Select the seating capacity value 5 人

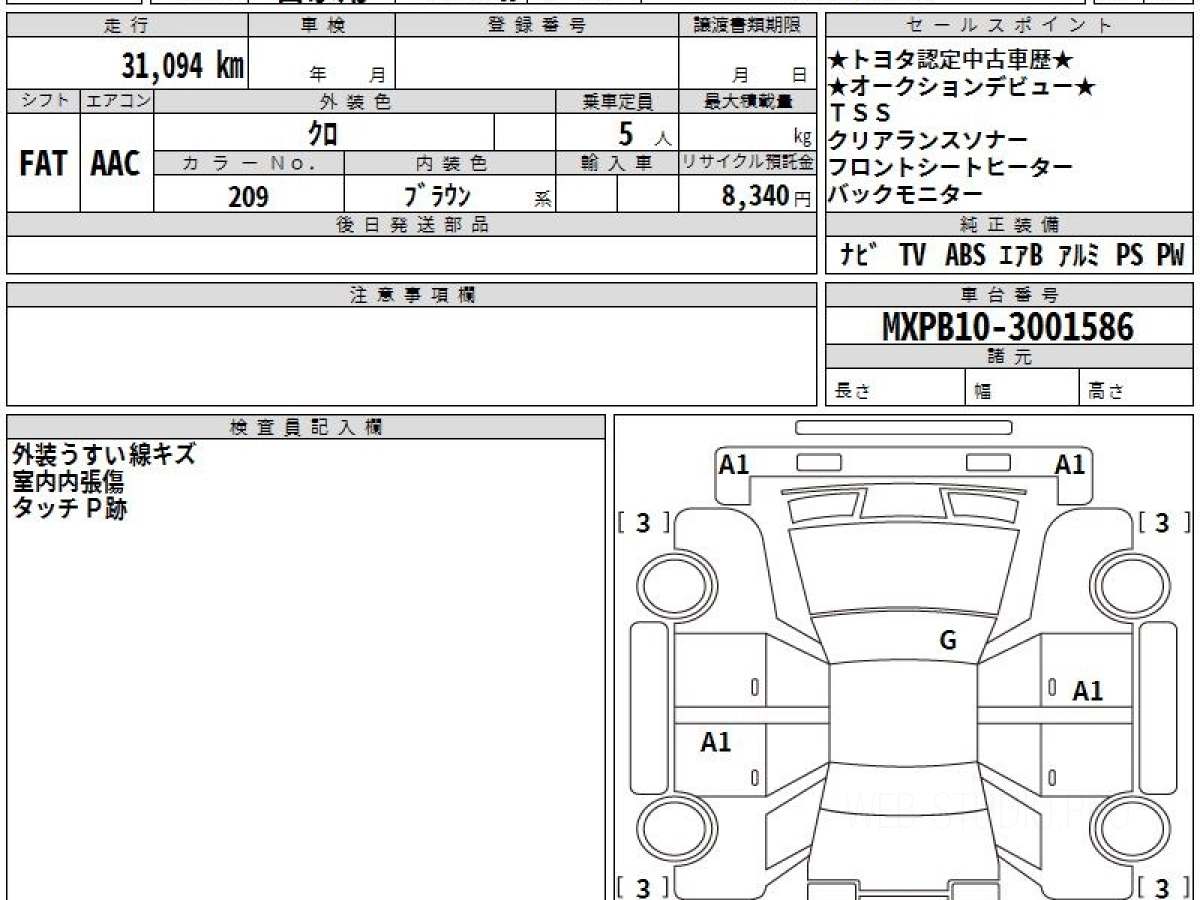point(645,133)
